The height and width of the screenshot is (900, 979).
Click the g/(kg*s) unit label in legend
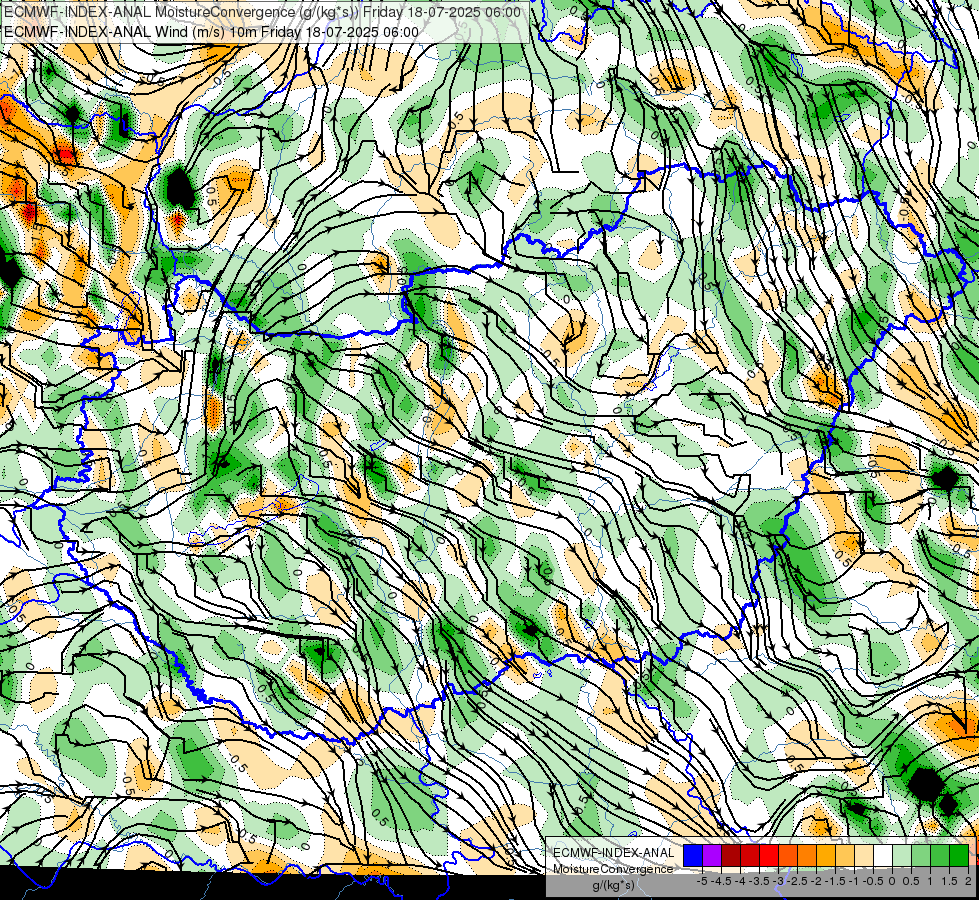[x=613, y=886]
